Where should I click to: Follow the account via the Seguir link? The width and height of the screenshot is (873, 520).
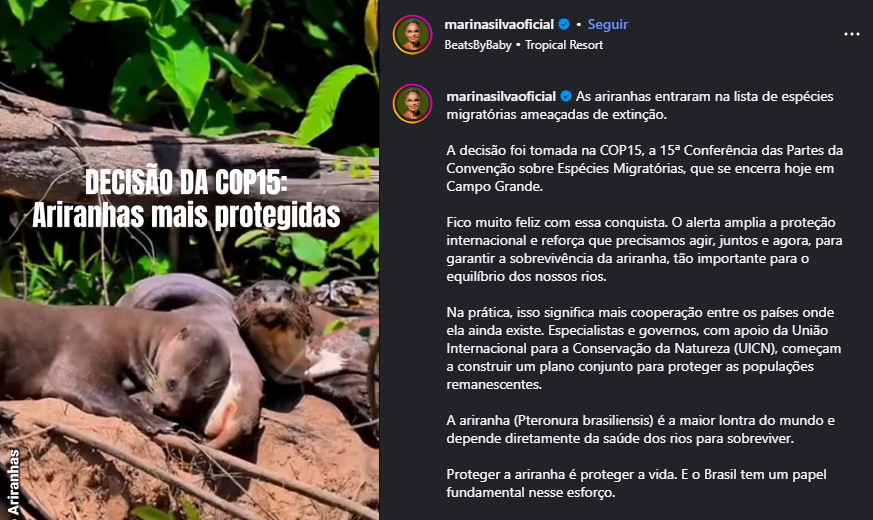click(x=607, y=24)
